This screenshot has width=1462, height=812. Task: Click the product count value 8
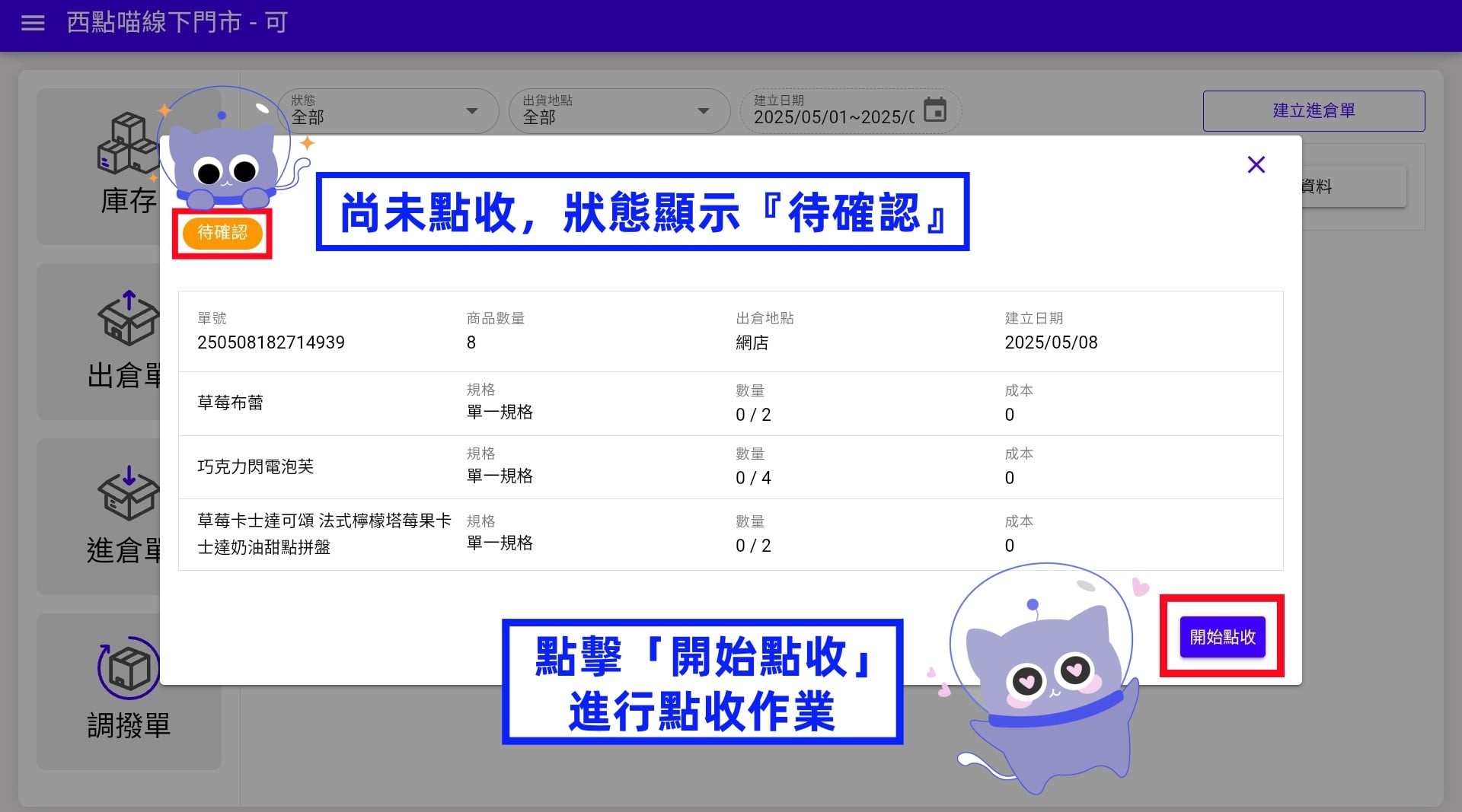click(x=471, y=342)
